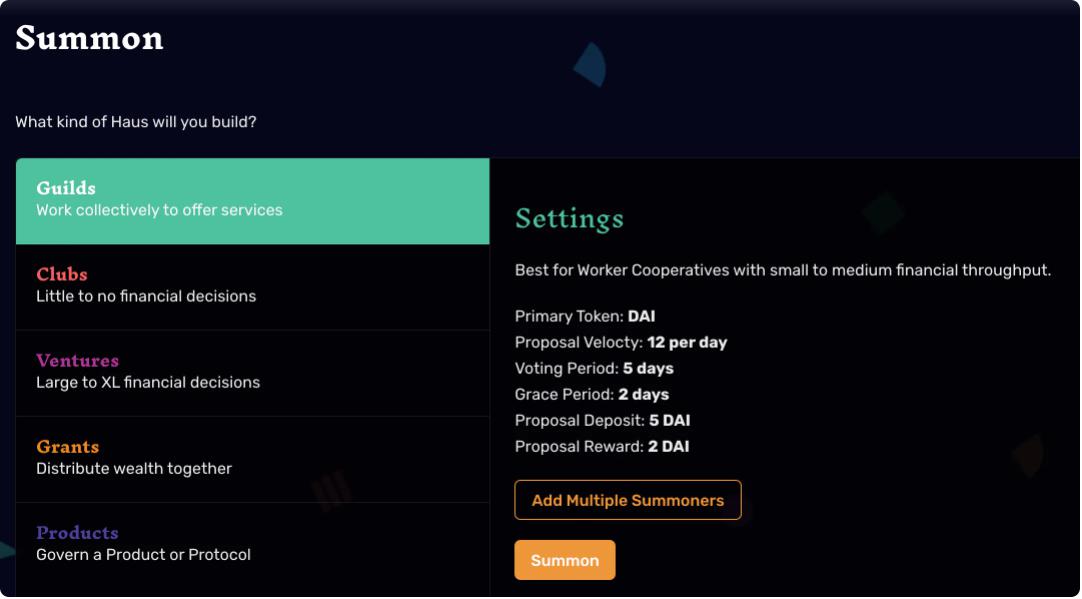Click the 'Little to no financial decisions' subtitle
Viewport: 1082px width, 599px height.
point(146,296)
